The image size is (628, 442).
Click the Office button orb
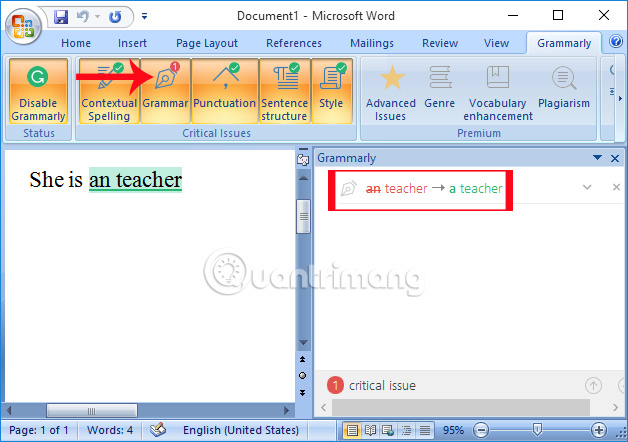tap(23, 26)
